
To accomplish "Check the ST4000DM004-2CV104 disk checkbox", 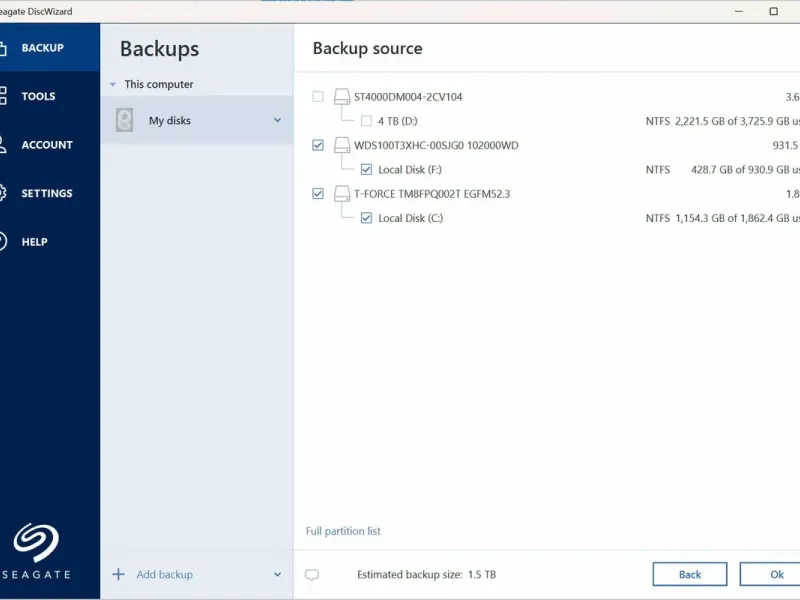I will click(x=318, y=97).
